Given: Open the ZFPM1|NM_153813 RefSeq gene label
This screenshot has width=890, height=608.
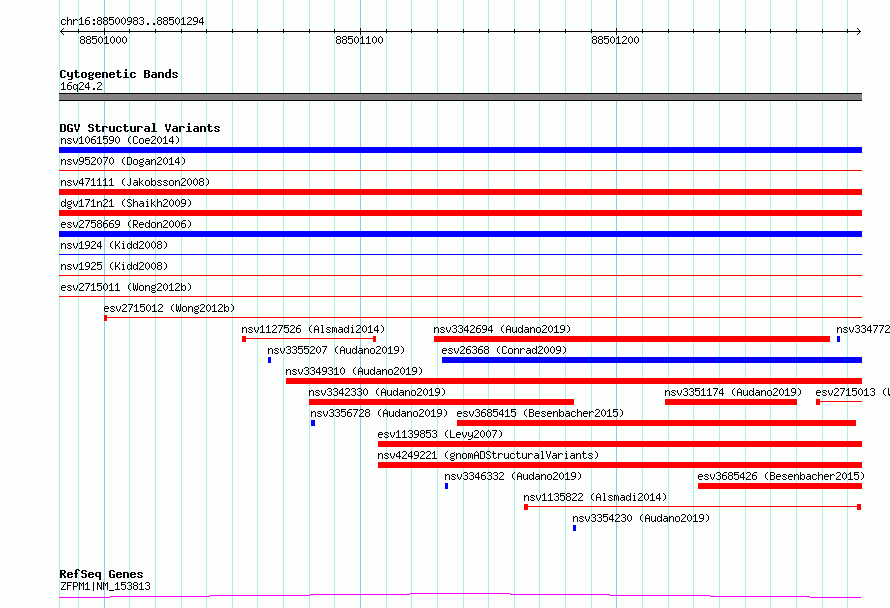Looking at the screenshot, I should pos(106,586).
